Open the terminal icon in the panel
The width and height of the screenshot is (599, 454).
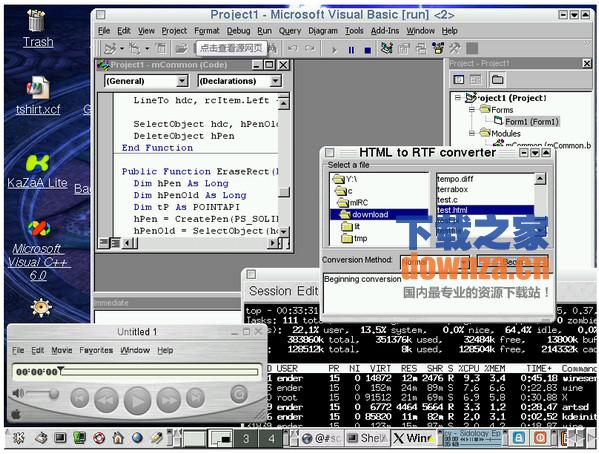coord(60,438)
